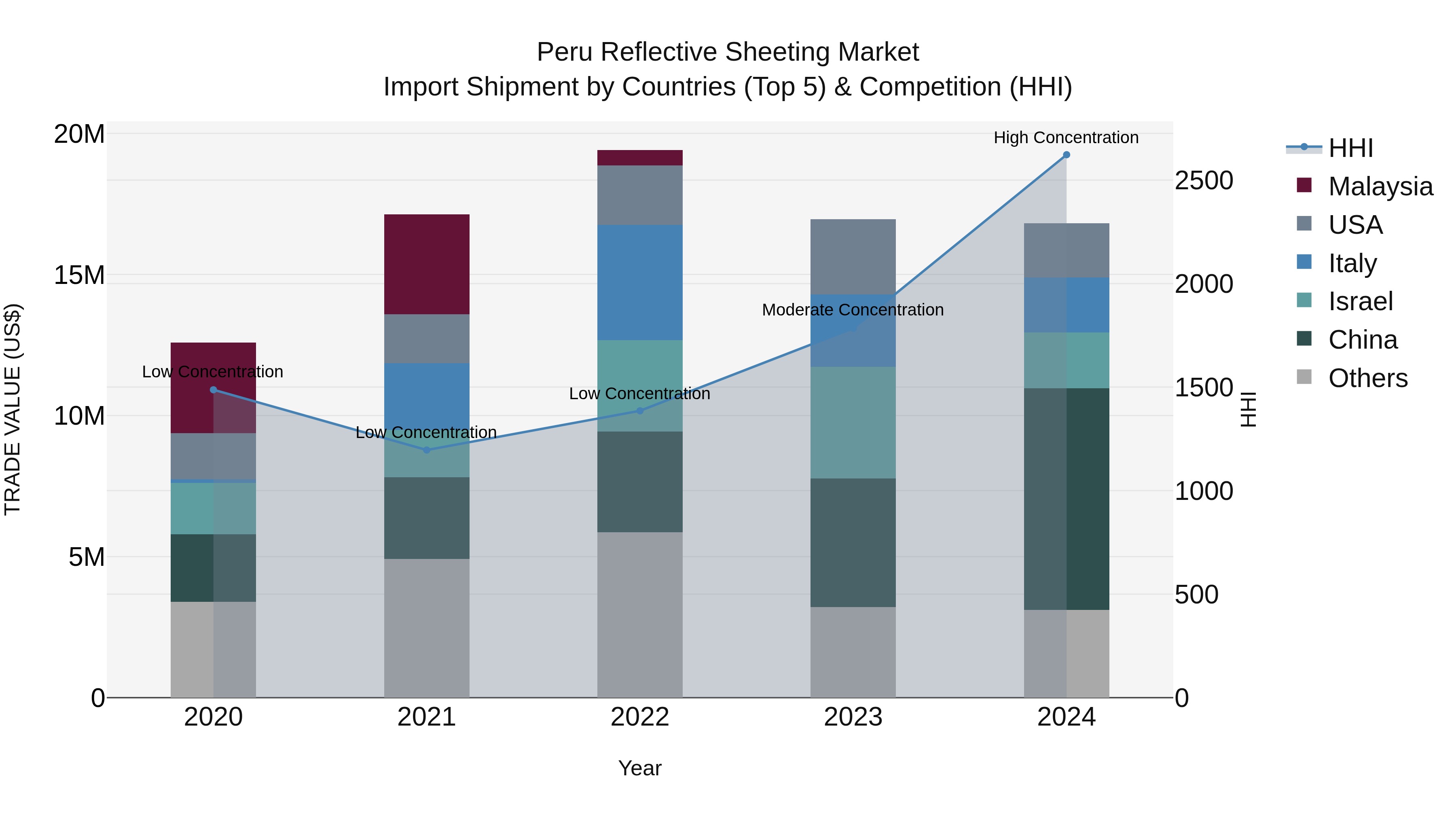Viewport: 1456px width, 819px height.
Task: Click the 2024 China bar segment
Action: (1067, 499)
